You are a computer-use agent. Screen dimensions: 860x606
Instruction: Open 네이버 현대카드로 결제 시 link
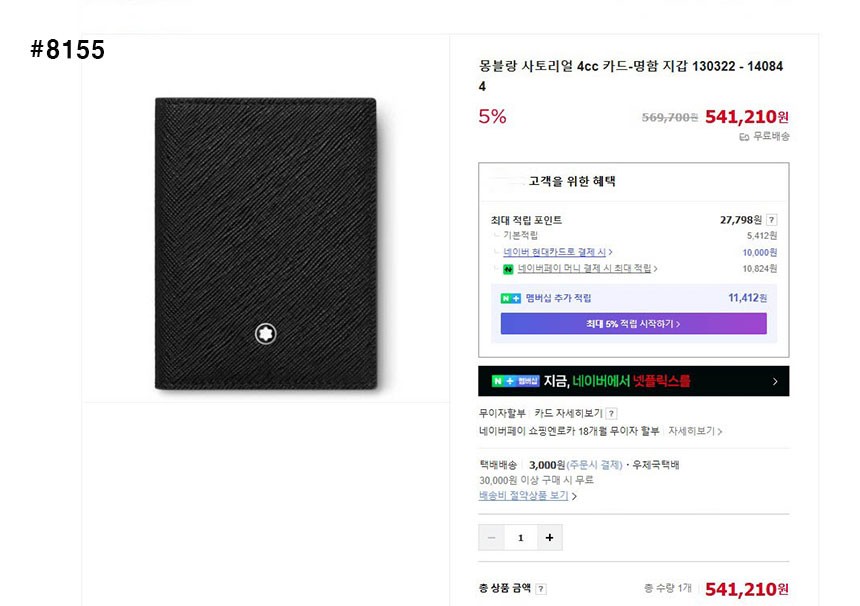pyautogui.click(x=558, y=252)
